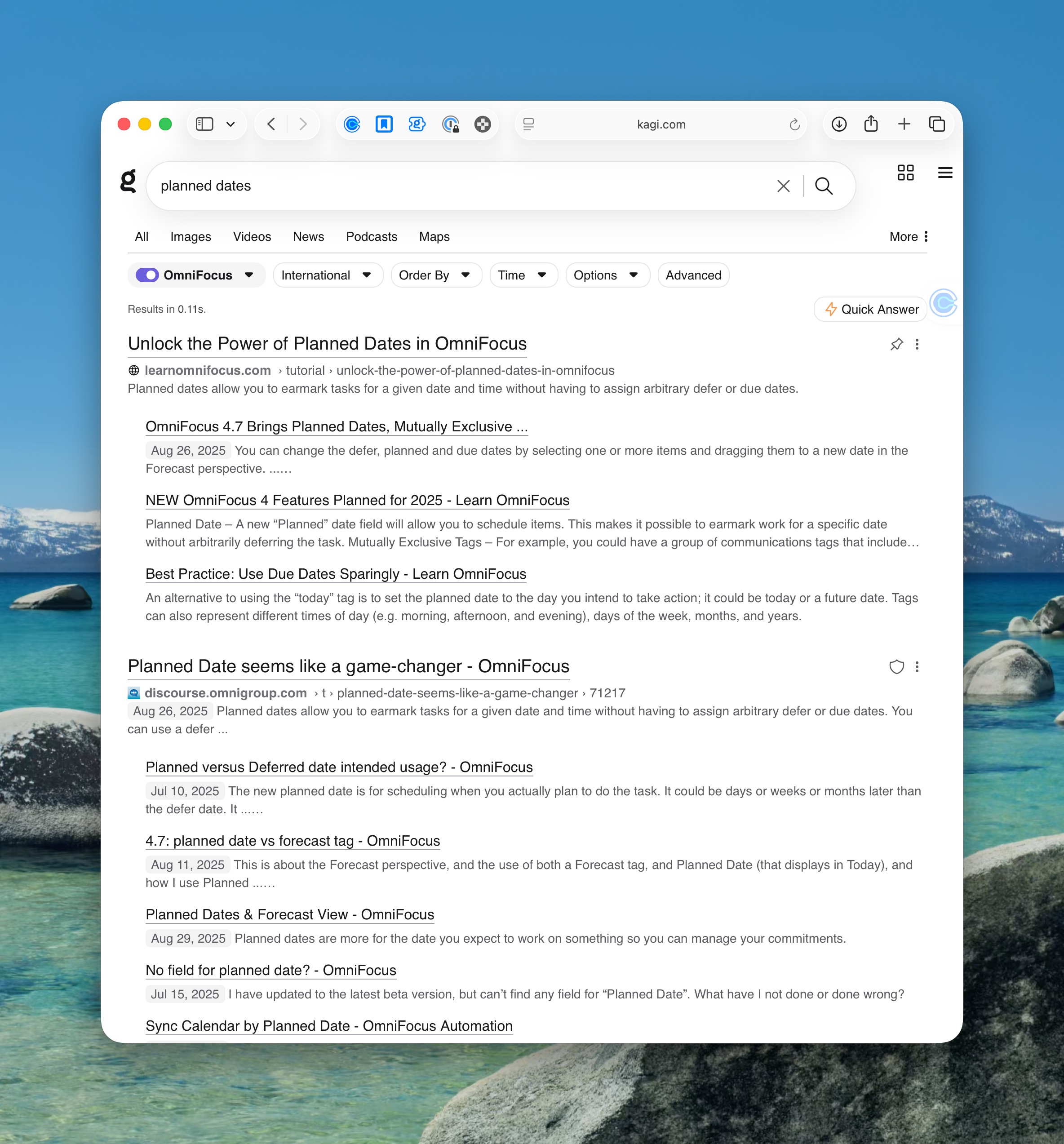The height and width of the screenshot is (1144, 1064).
Task: Open 4.7: planned date vs forecast tag
Action: pyautogui.click(x=293, y=841)
